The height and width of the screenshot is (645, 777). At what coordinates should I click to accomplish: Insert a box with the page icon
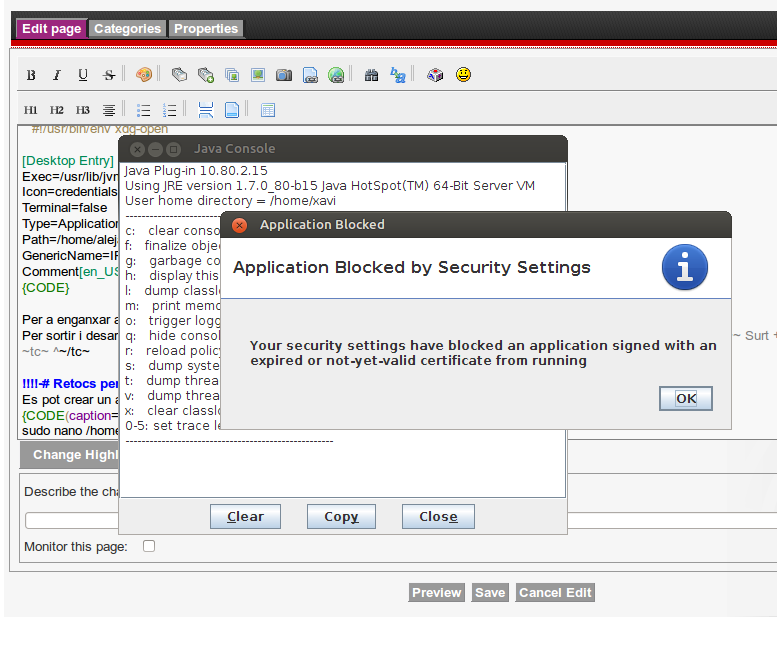point(232,110)
